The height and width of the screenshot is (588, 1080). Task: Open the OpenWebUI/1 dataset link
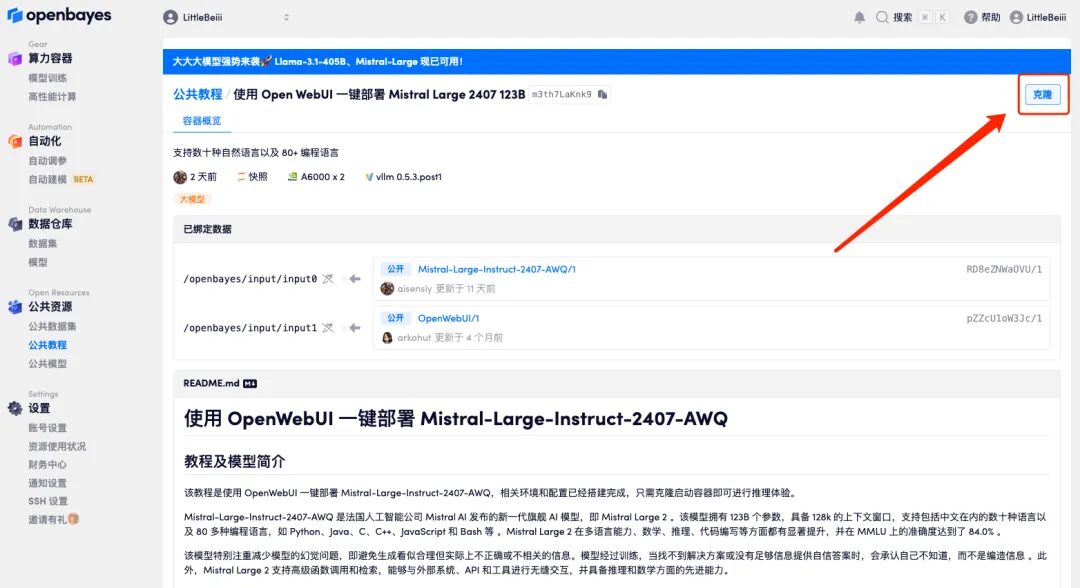pyautogui.click(x=448, y=318)
